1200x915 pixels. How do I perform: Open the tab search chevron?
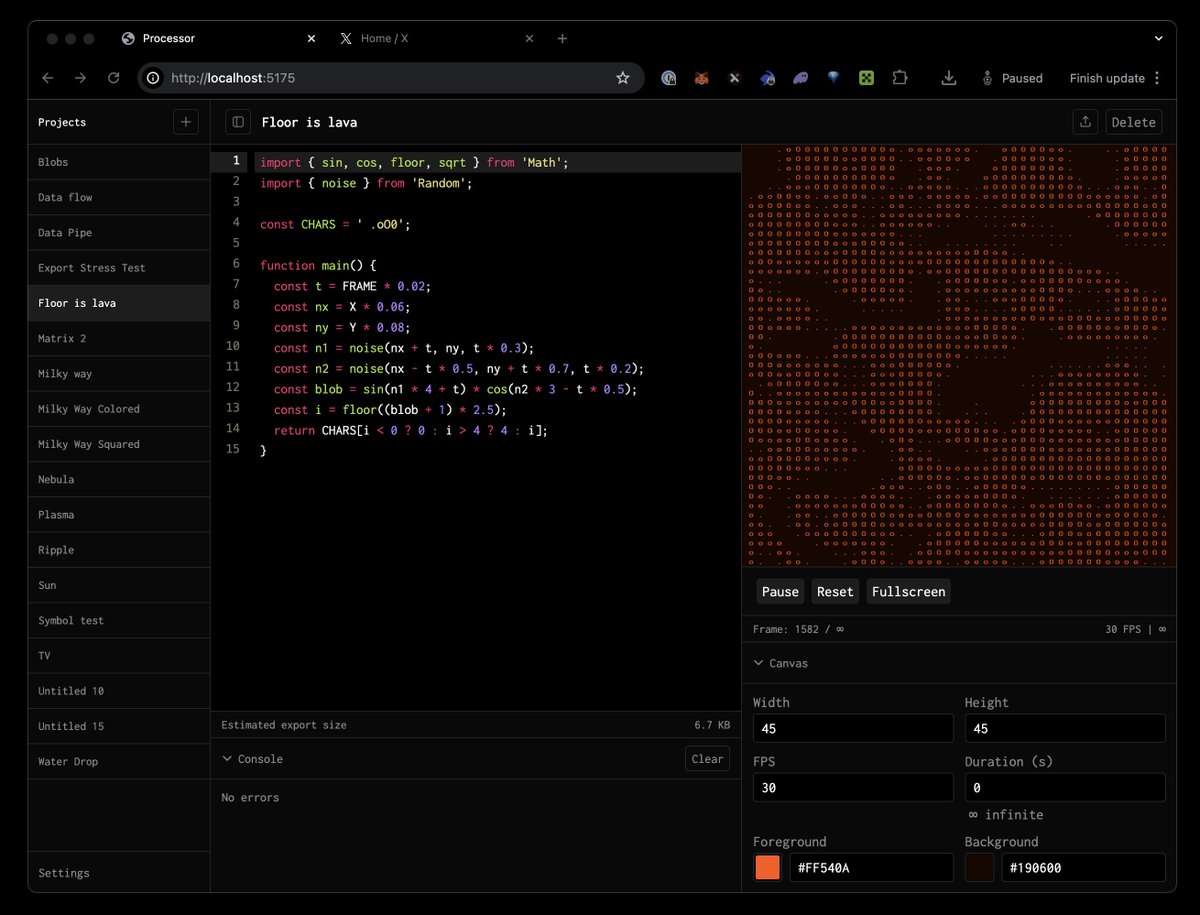1158,38
